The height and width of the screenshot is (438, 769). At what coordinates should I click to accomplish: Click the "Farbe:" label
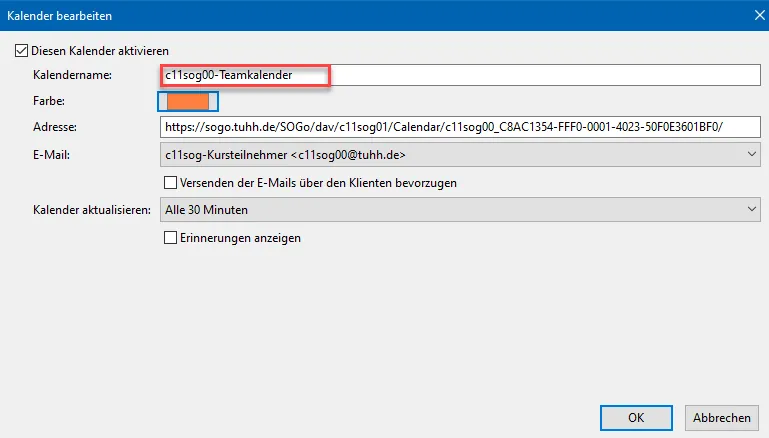pyautogui.click(x=49, y=101)
